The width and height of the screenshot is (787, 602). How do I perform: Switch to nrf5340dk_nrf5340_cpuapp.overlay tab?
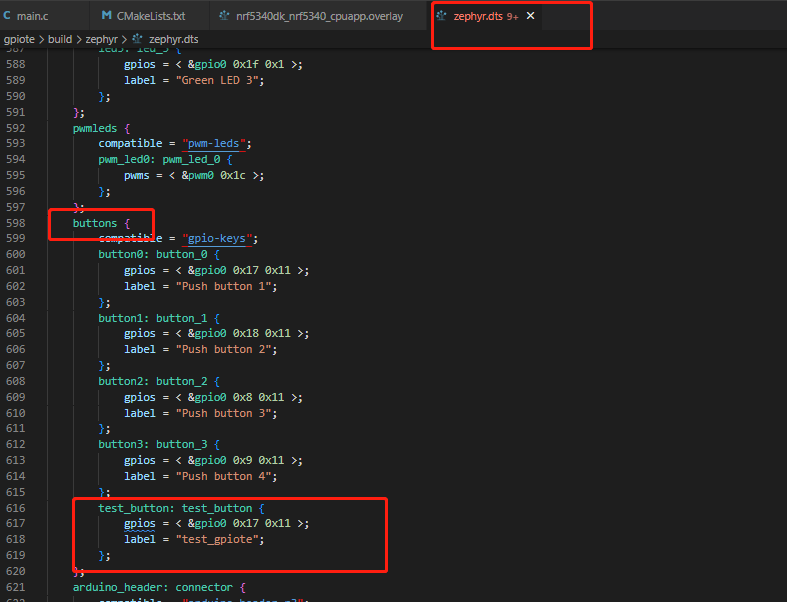coord(319,16)
